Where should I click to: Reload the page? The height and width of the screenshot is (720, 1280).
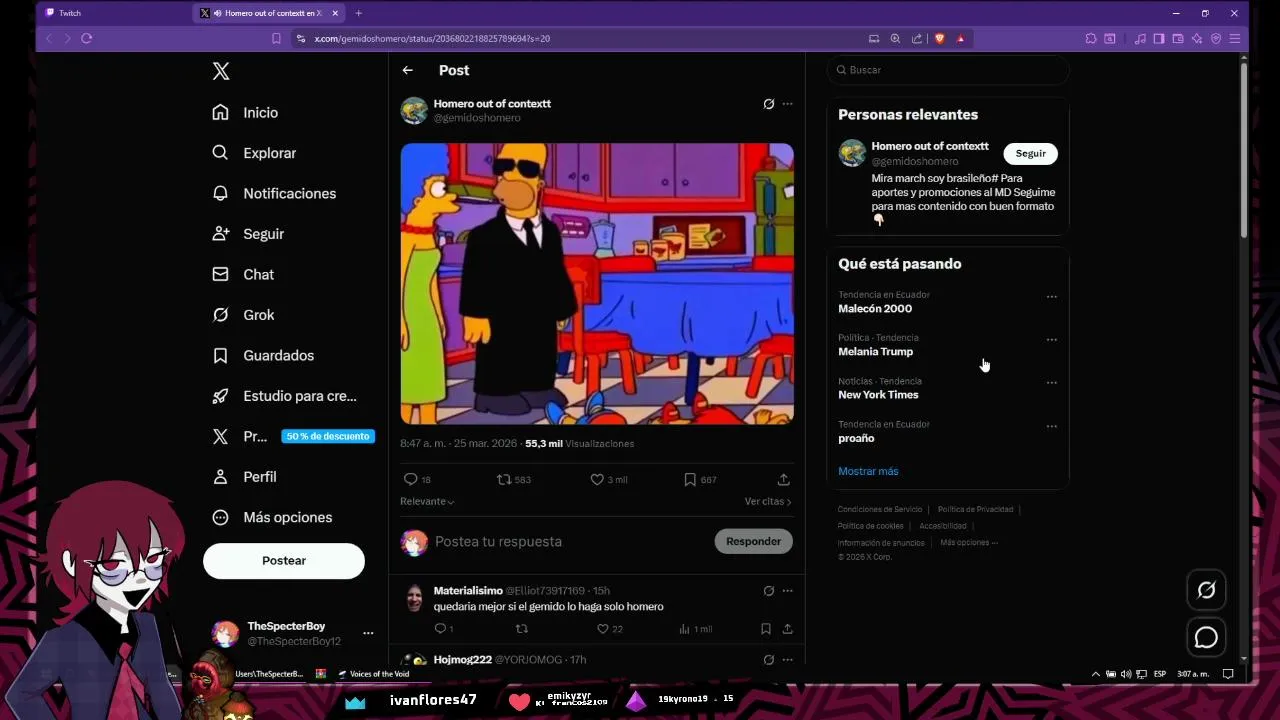click(87, 38)
